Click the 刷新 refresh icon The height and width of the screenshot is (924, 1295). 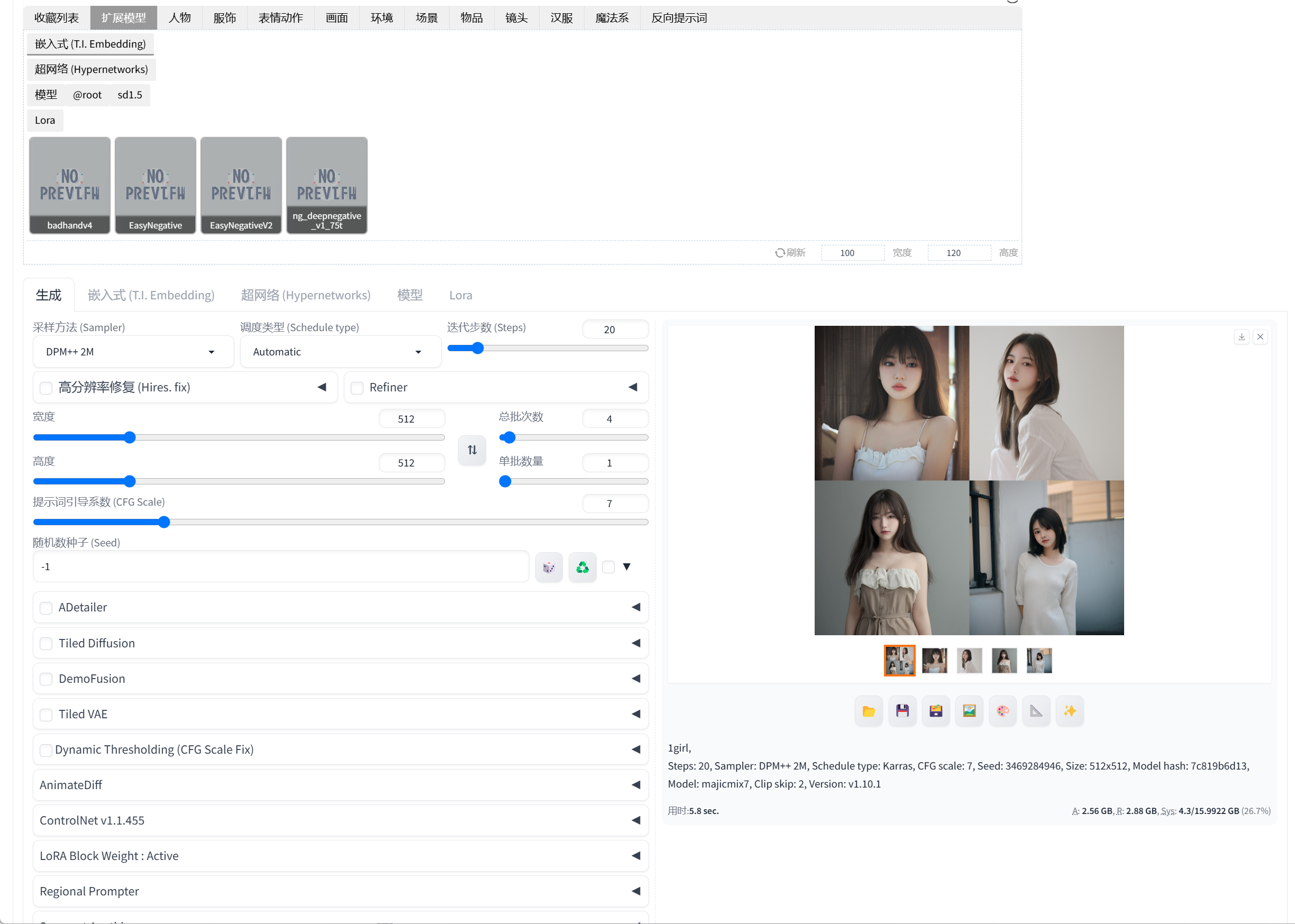[780, 253]
